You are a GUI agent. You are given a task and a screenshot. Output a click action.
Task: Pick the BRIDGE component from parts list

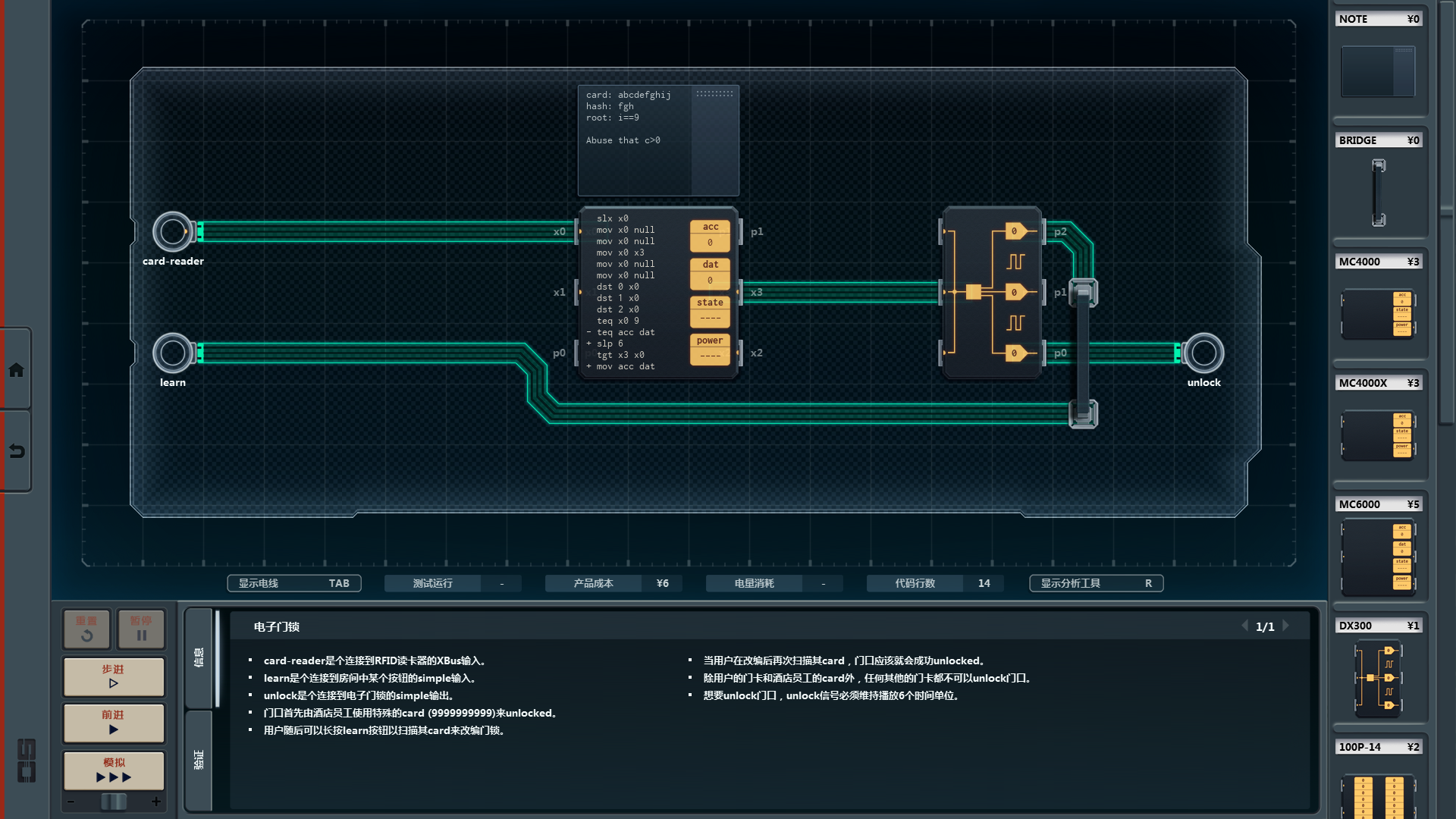pos(1378,192)
